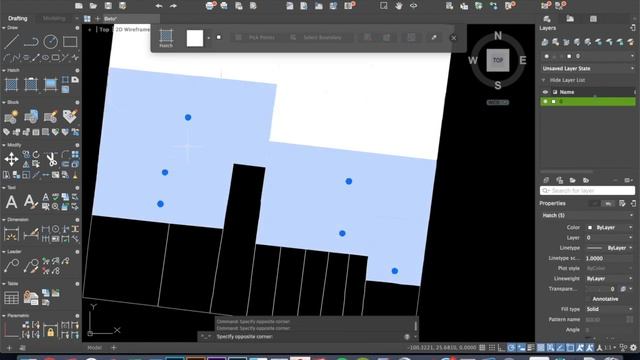Click the Pan hand tool icon
Viewport: 640px width, 360px height.
(x=398, y=6)
